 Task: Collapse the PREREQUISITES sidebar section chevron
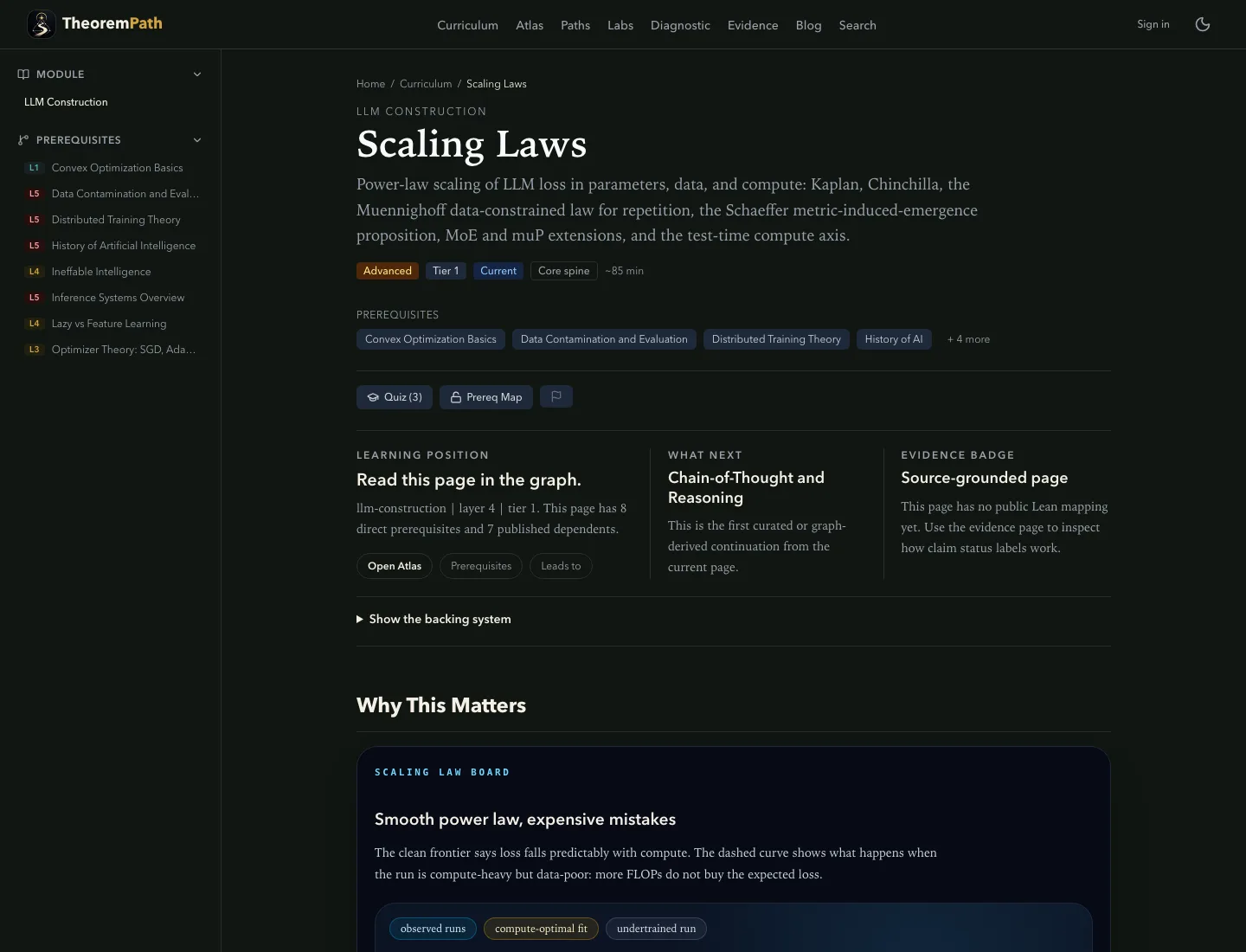click(x=197, y=140)
